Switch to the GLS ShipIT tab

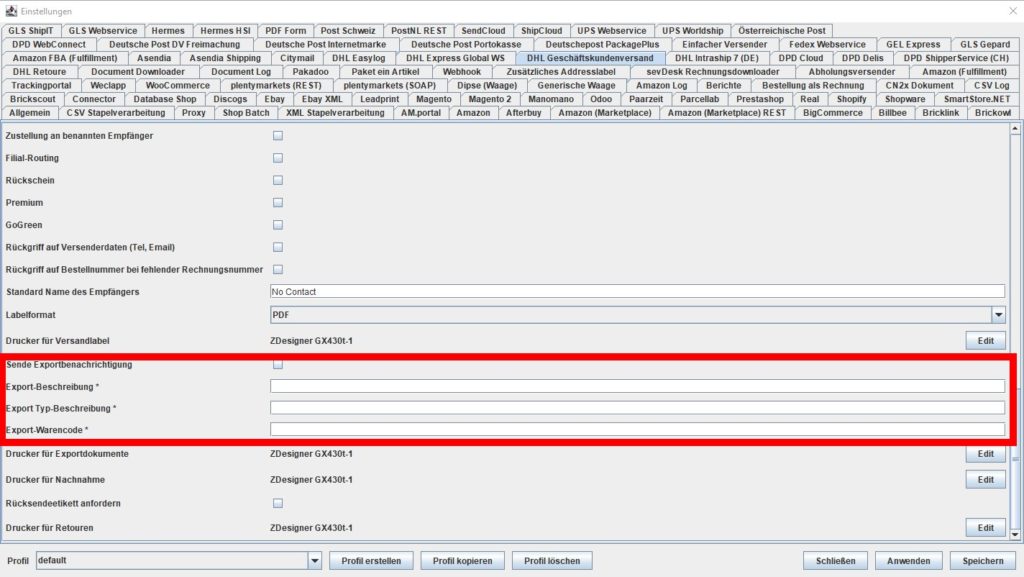(x=31, y=31)
